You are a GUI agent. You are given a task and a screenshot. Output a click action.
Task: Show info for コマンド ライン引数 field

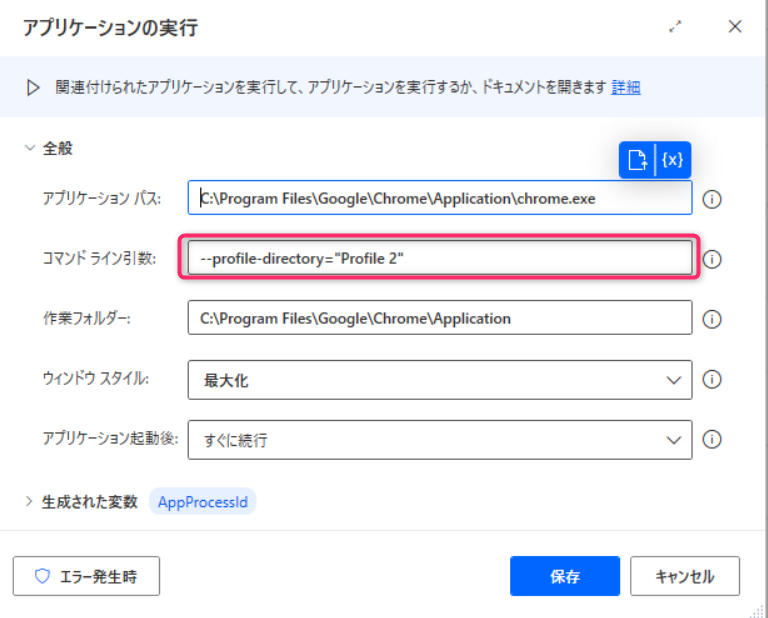[712, 259]
